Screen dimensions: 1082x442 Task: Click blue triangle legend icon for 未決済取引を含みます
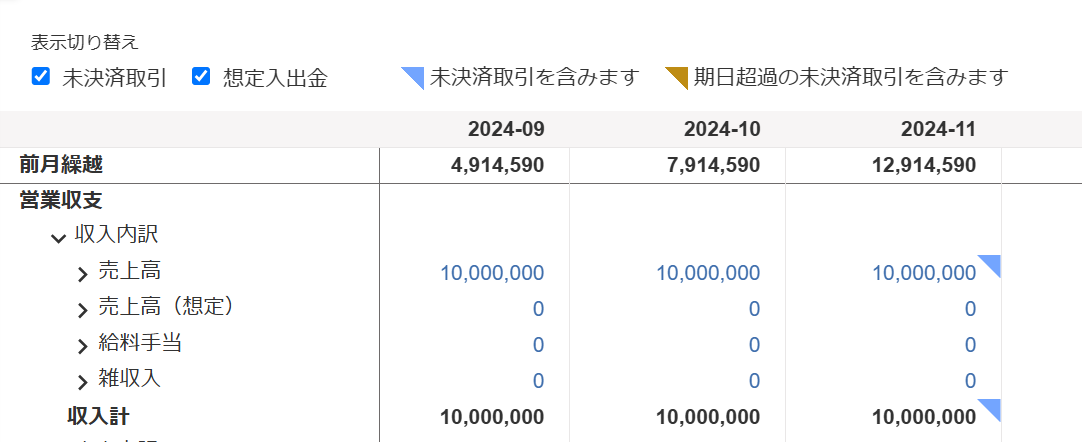coord(415,75)
